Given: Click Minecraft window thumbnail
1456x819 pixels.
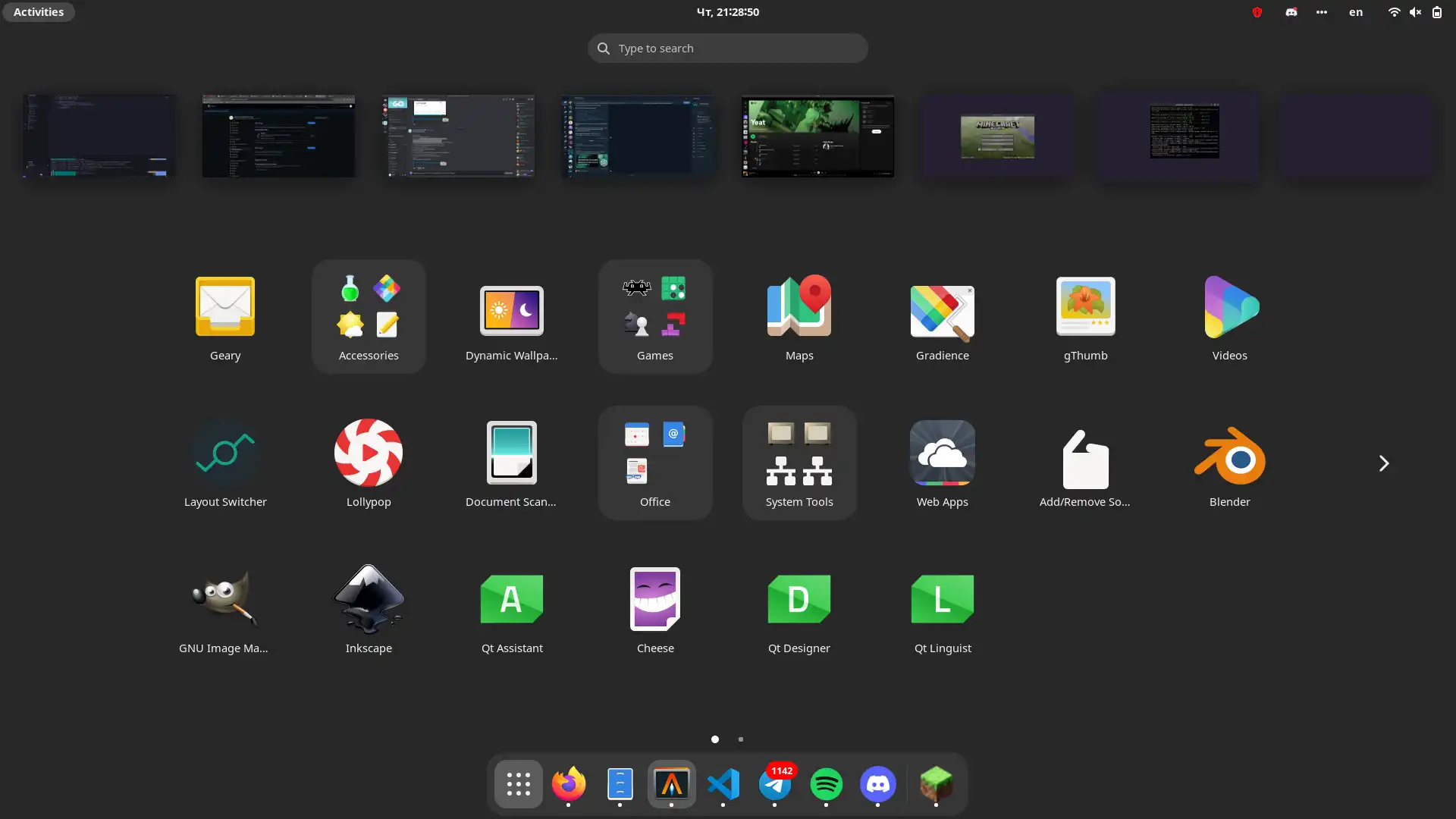Looking at the screenshot, I should pyautogui.click(x=997, y=136).
